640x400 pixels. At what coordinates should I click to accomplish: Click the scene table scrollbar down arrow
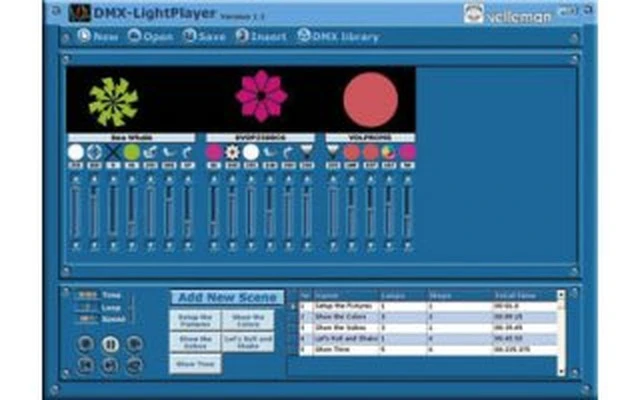561,372
